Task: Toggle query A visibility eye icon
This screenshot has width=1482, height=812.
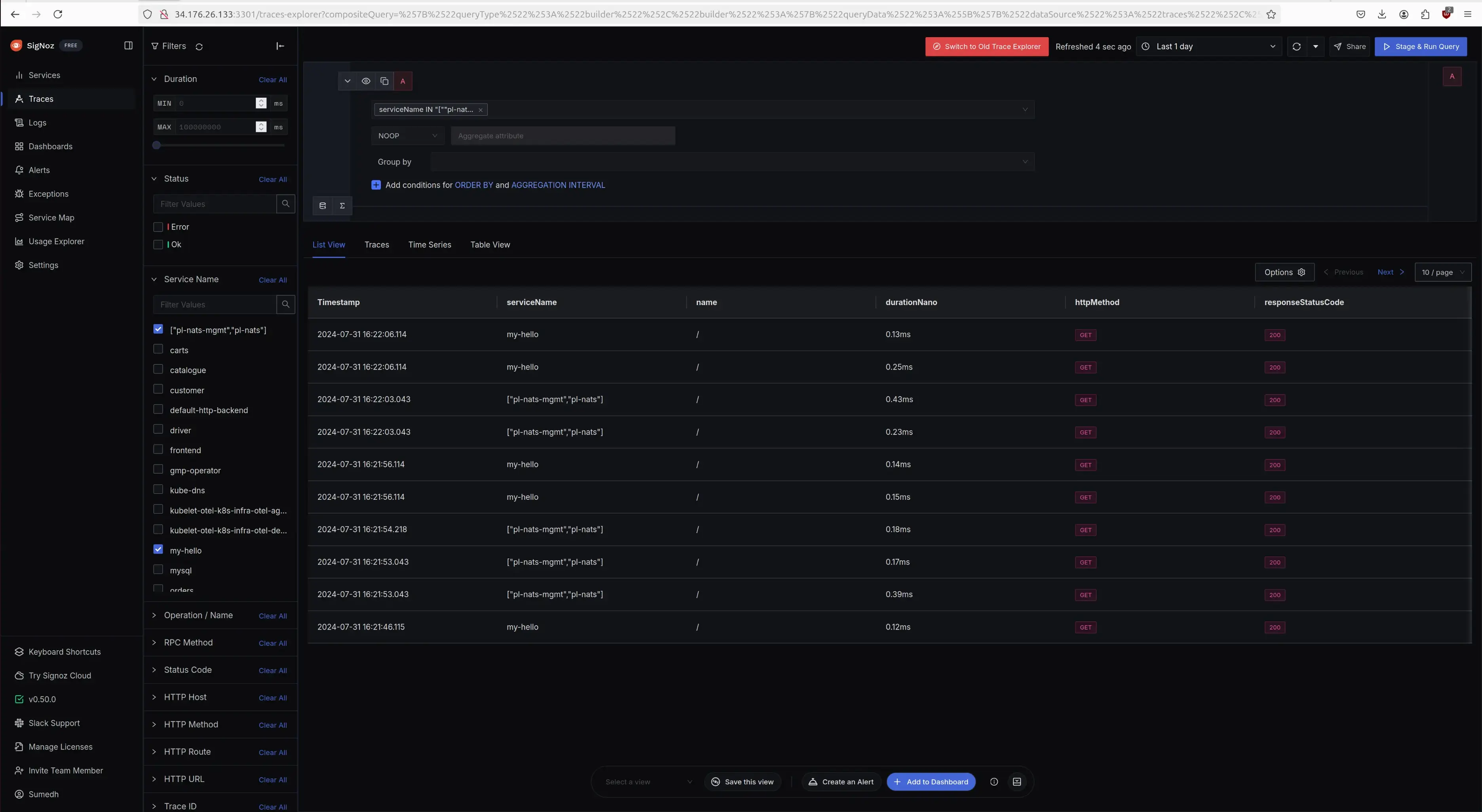Action: (366, 81)
